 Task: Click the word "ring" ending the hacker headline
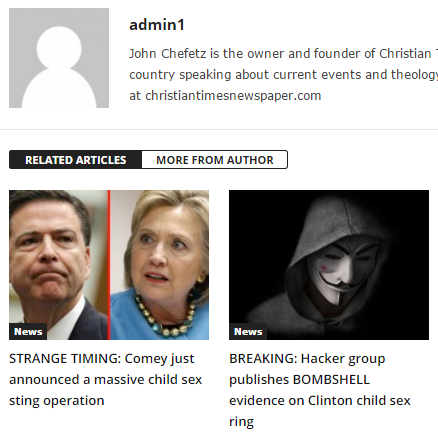[x=241, y=422]
